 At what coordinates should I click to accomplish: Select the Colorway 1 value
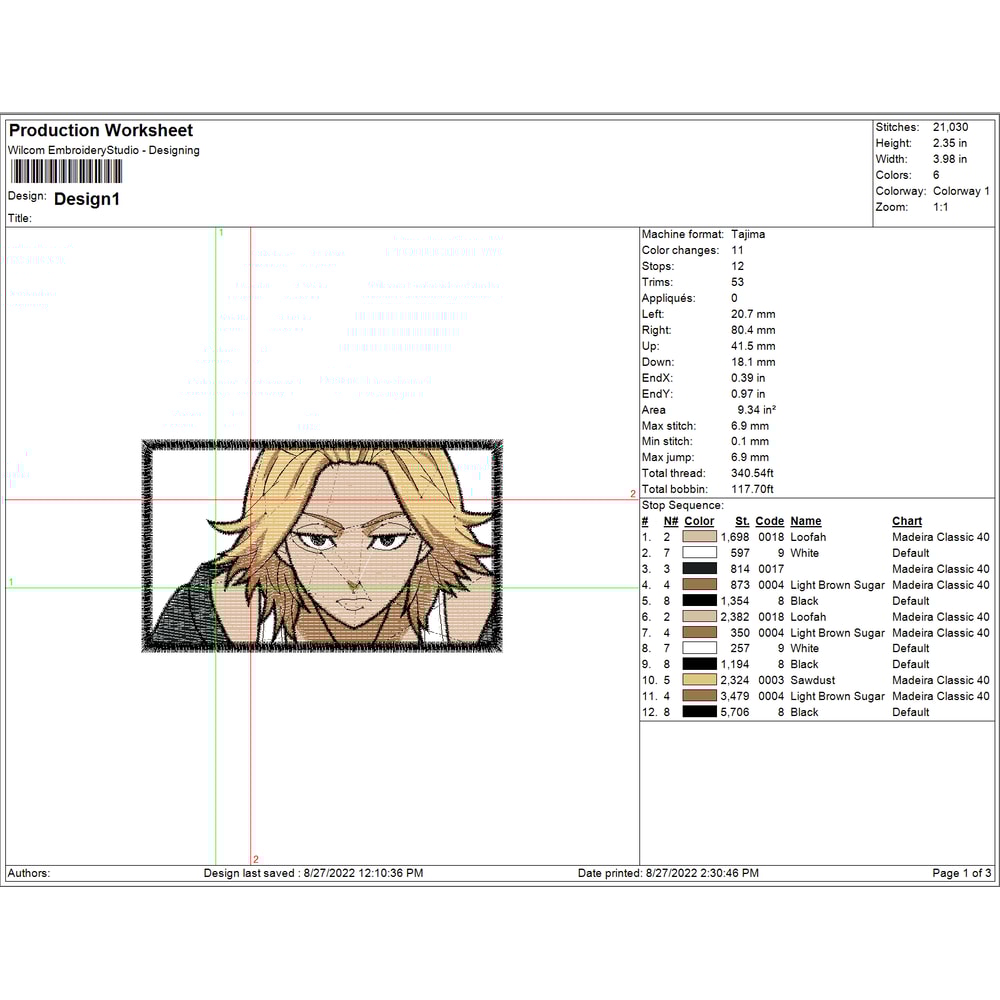959,191
